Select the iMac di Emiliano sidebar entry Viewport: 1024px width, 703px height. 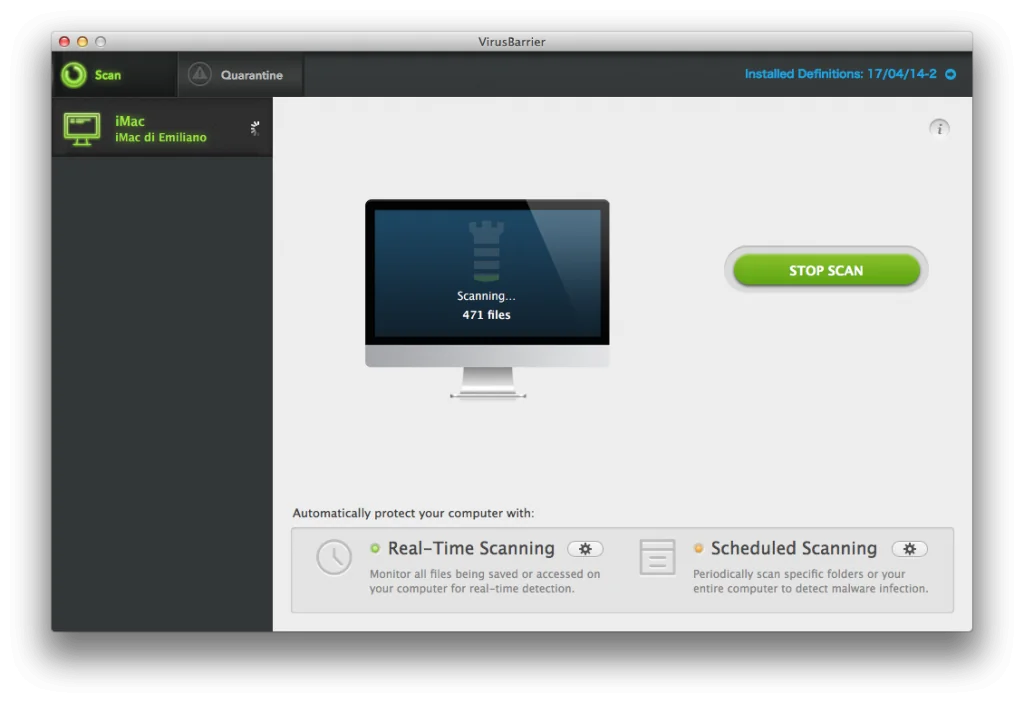click(160, 135)
